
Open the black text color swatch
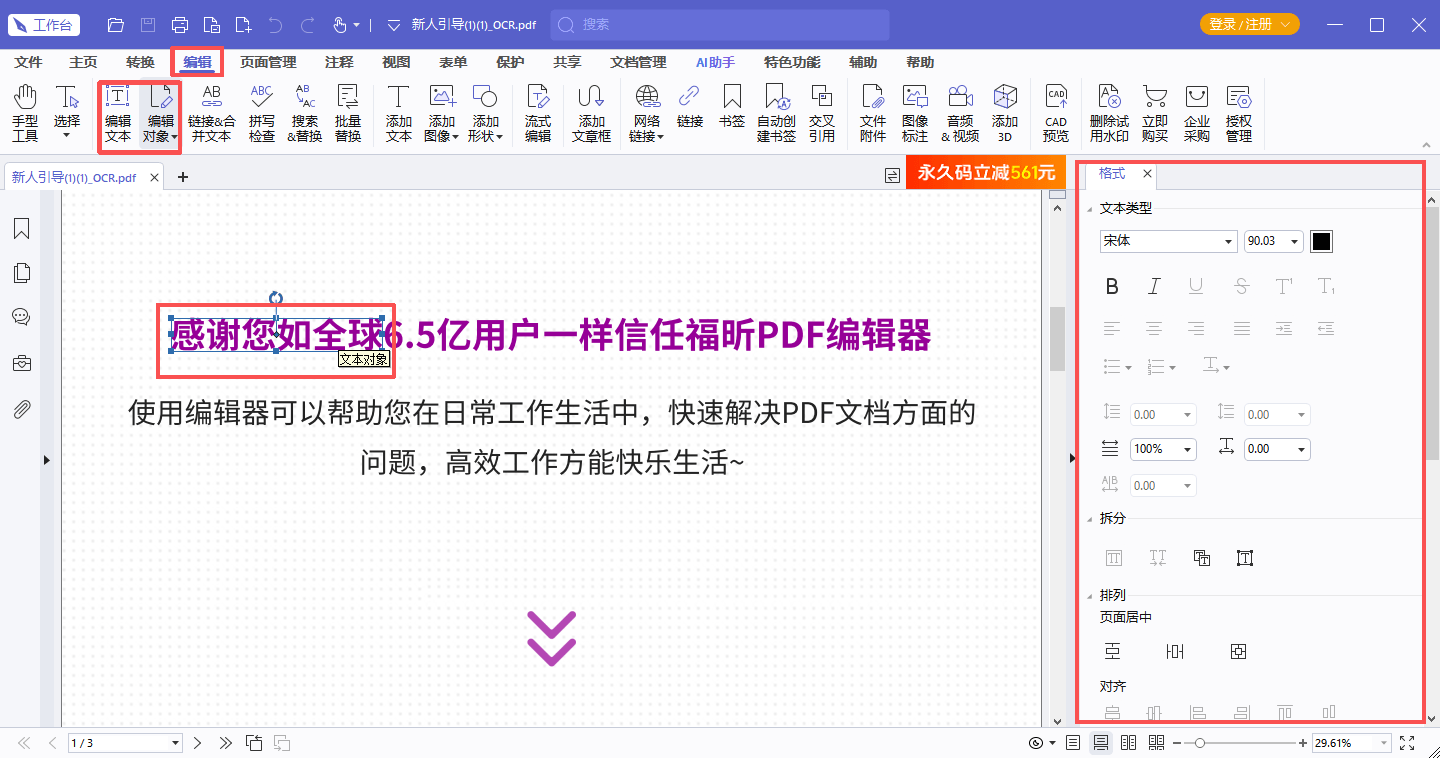tap(1321, 241)
